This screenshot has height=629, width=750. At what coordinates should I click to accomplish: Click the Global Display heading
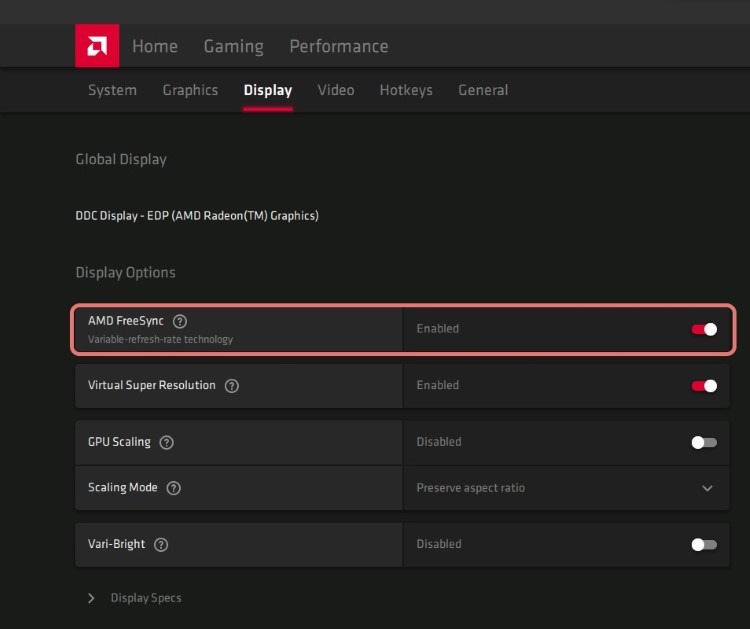121,160
